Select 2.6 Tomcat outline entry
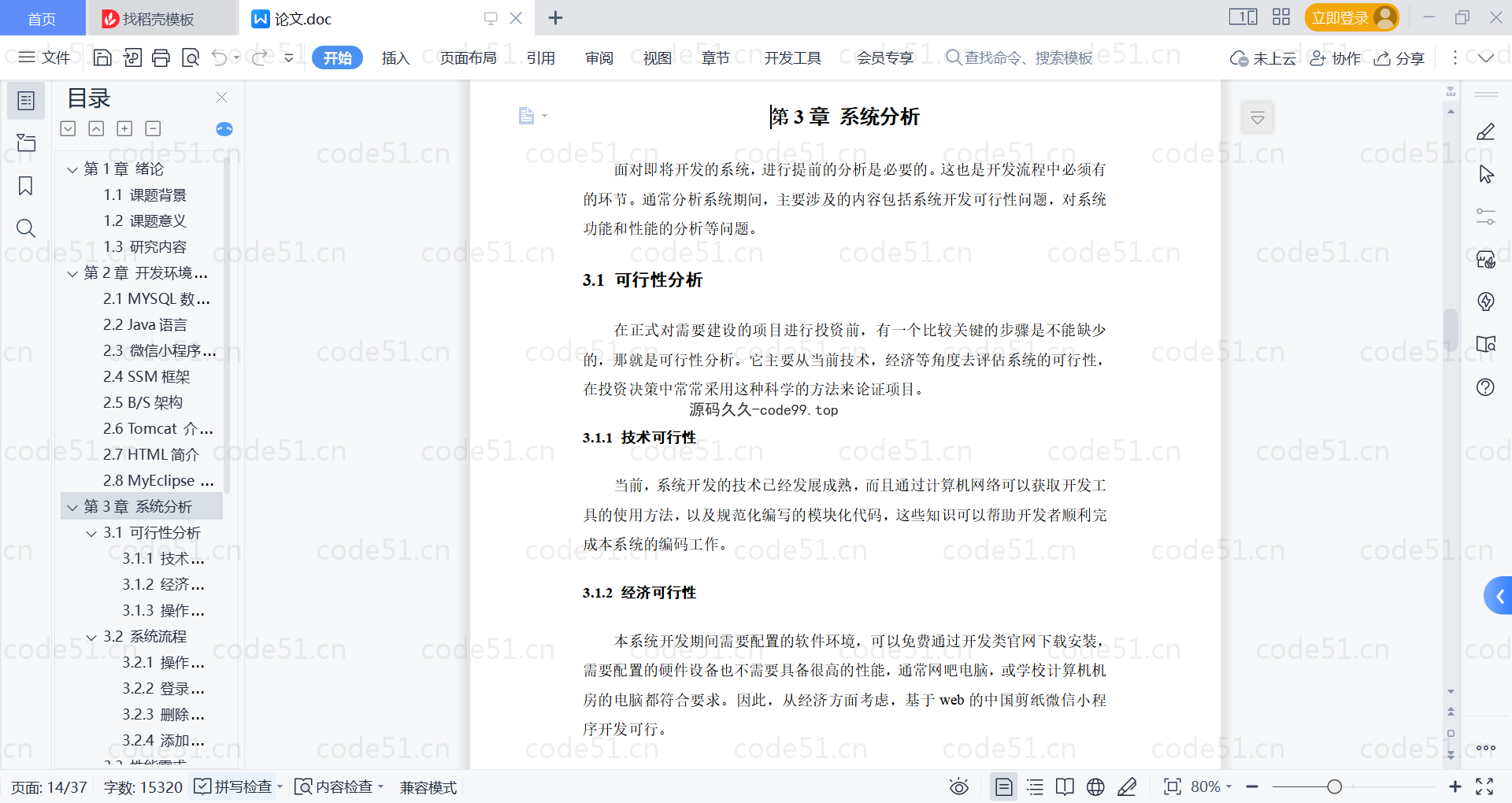The image size is (1512, 803). point(157,429)
